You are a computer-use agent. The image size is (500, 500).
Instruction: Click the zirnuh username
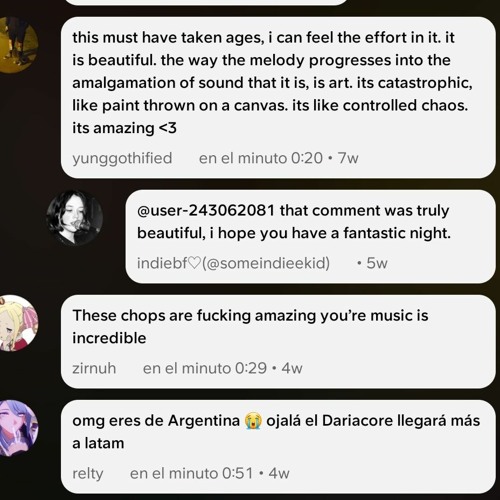[x=94, y=368]
